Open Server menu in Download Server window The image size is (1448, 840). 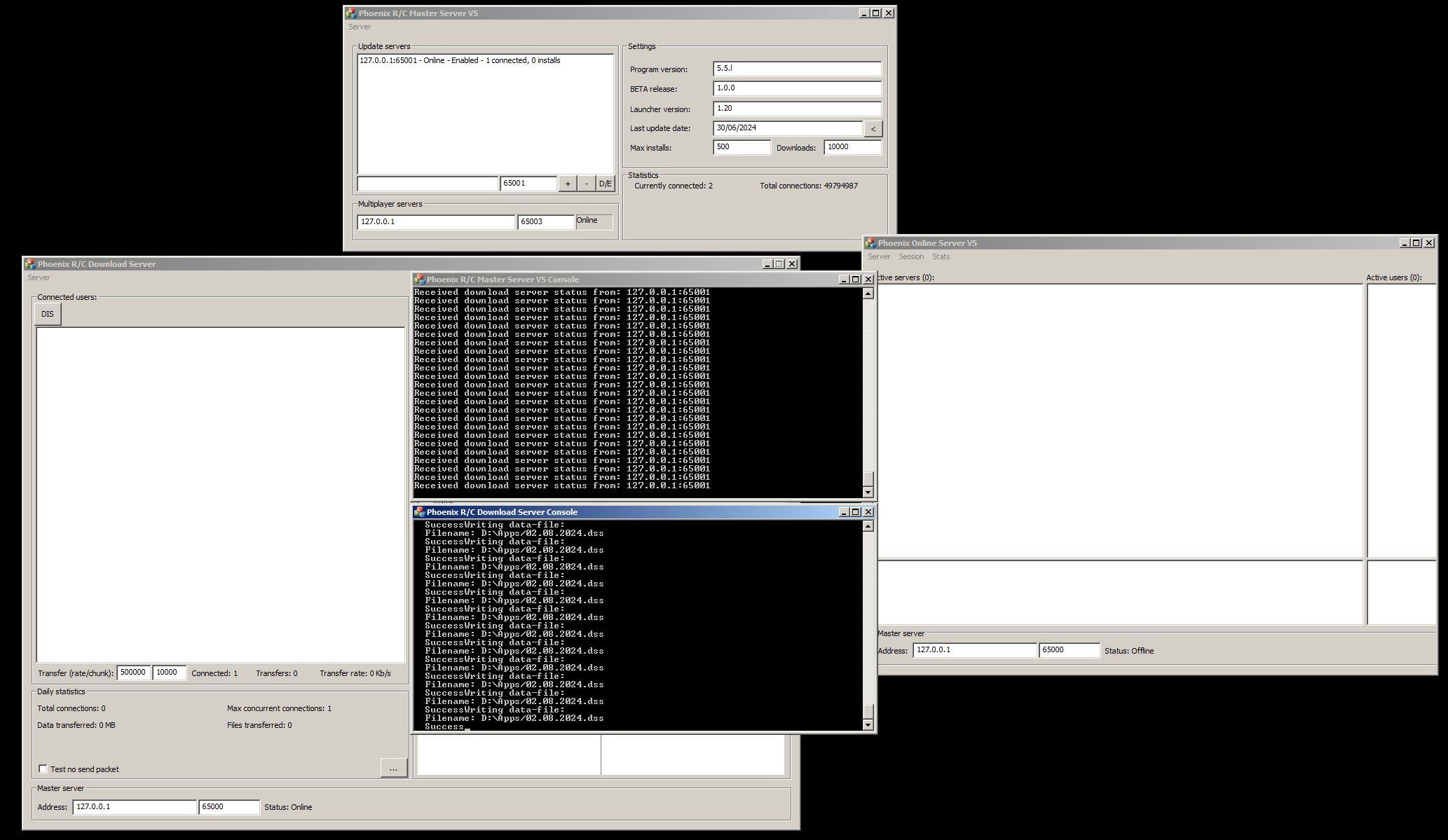39,277
